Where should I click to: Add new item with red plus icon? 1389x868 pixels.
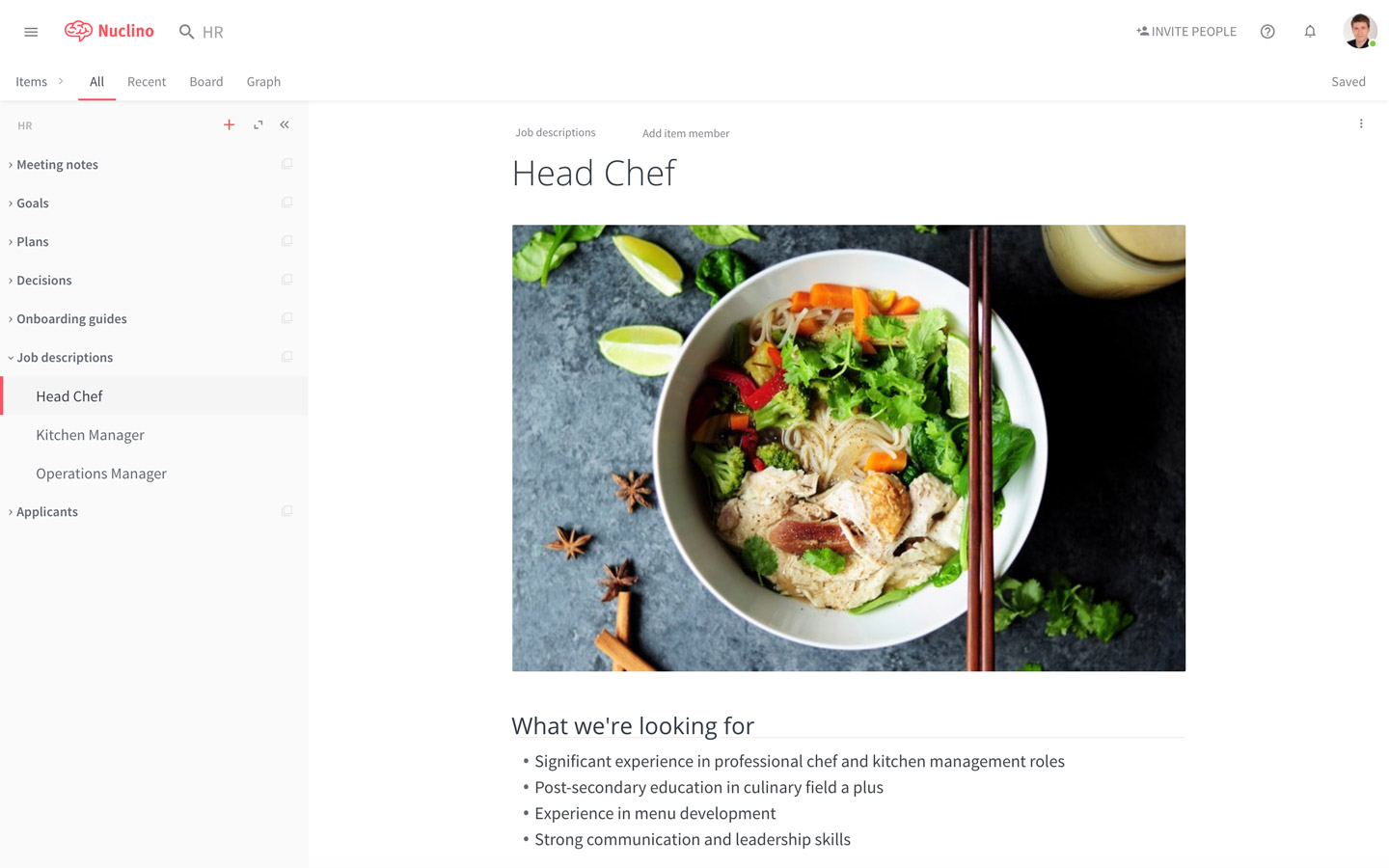tap(229, 124)
